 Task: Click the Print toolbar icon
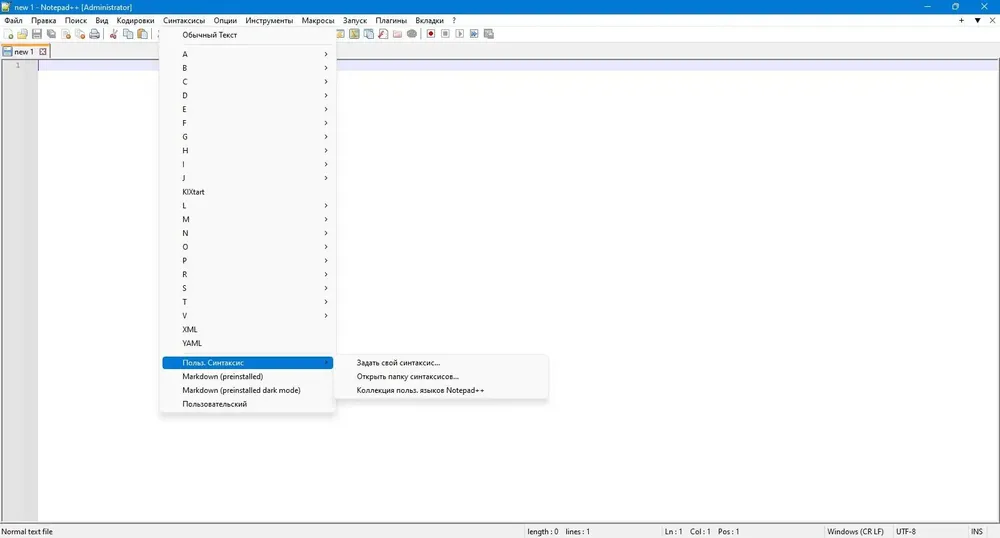point(94,34)
